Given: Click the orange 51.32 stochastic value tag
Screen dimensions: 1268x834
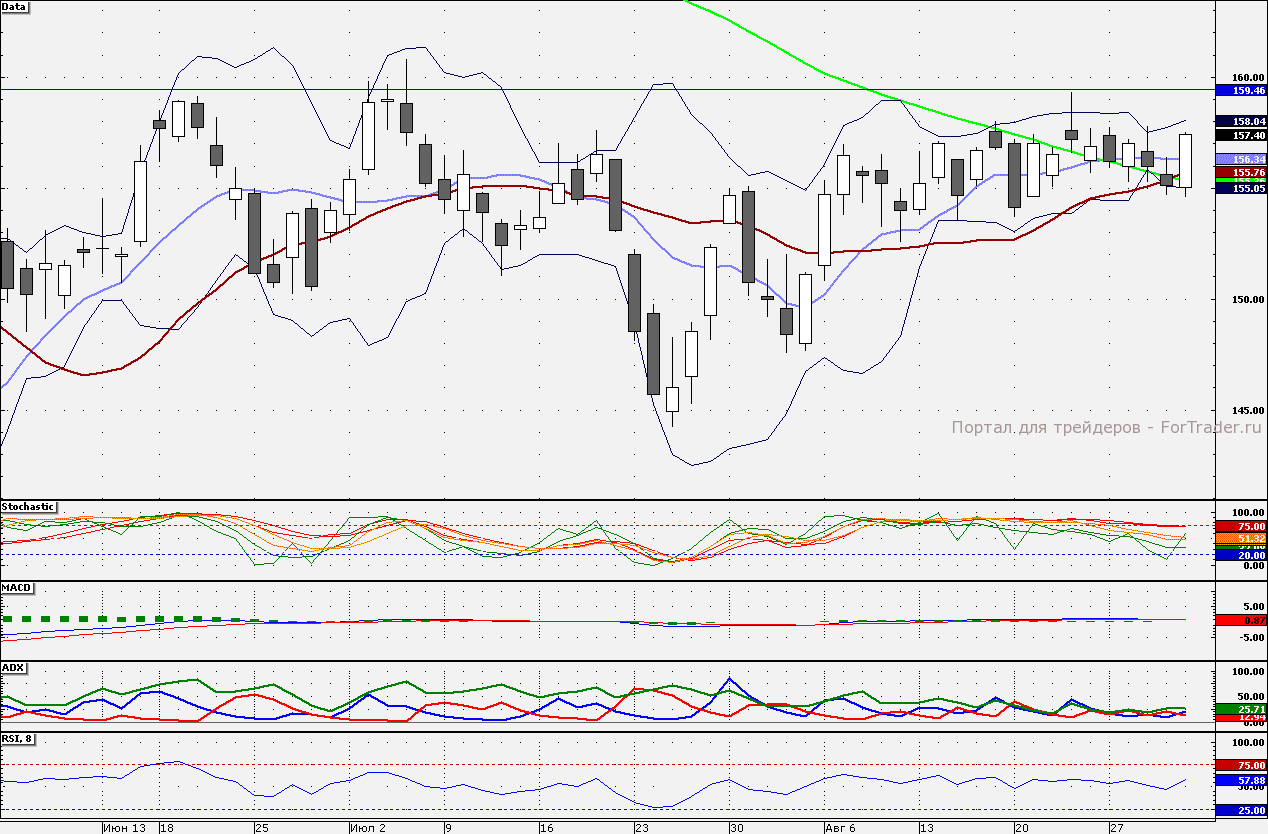Looking at the screenshot, I should (x=1241, y=538).
